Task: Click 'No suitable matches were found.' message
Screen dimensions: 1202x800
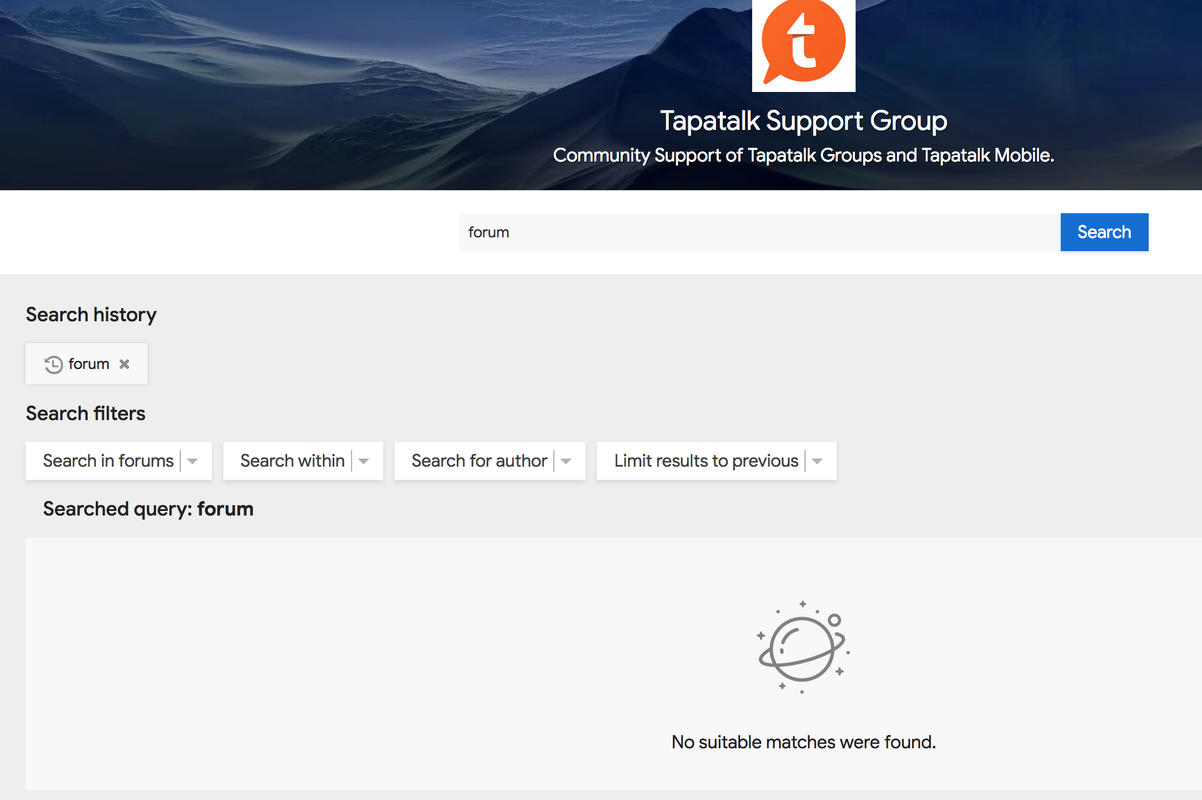Action: [x=804, y=742]
